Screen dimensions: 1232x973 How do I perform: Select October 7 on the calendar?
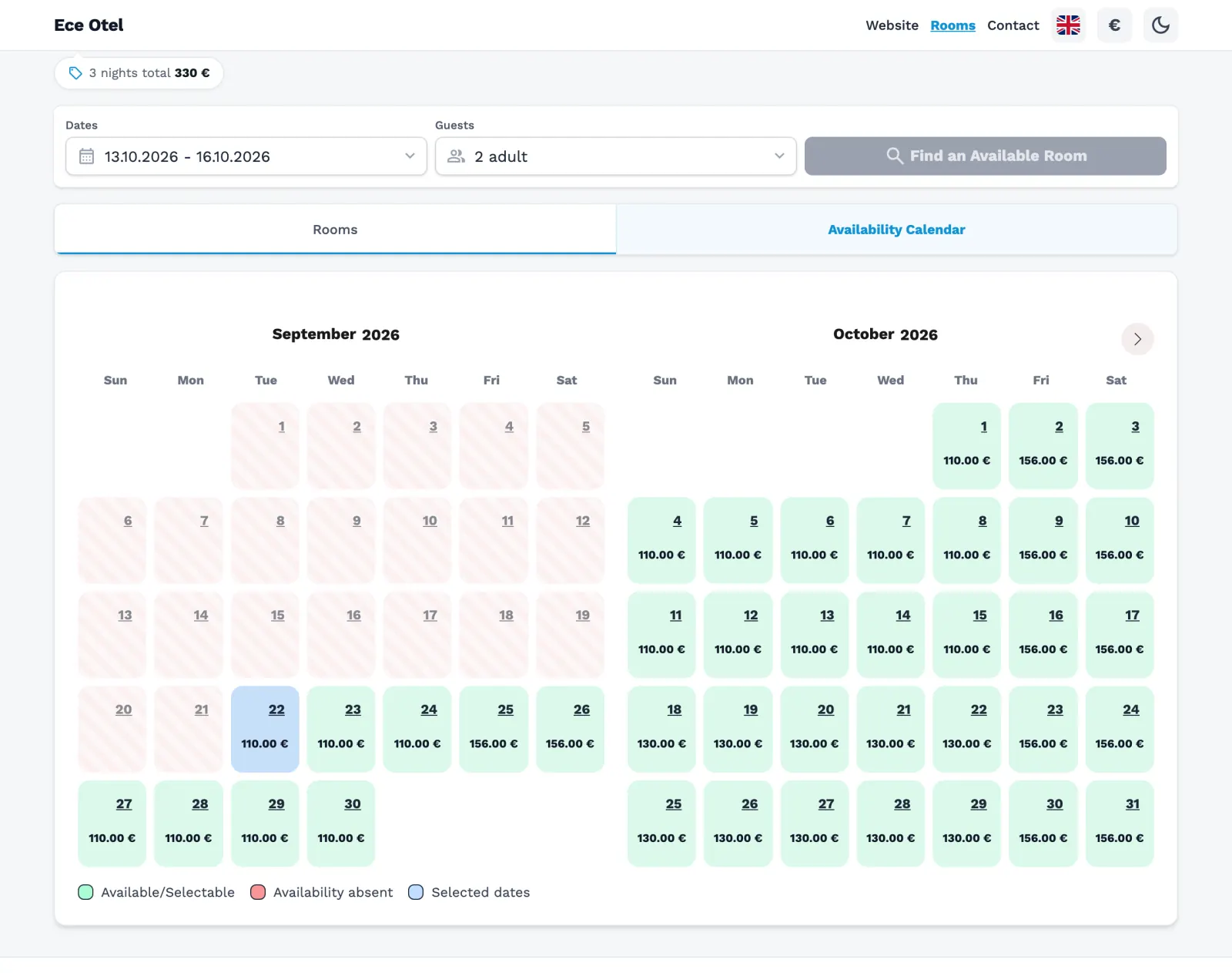coord(890,540)
